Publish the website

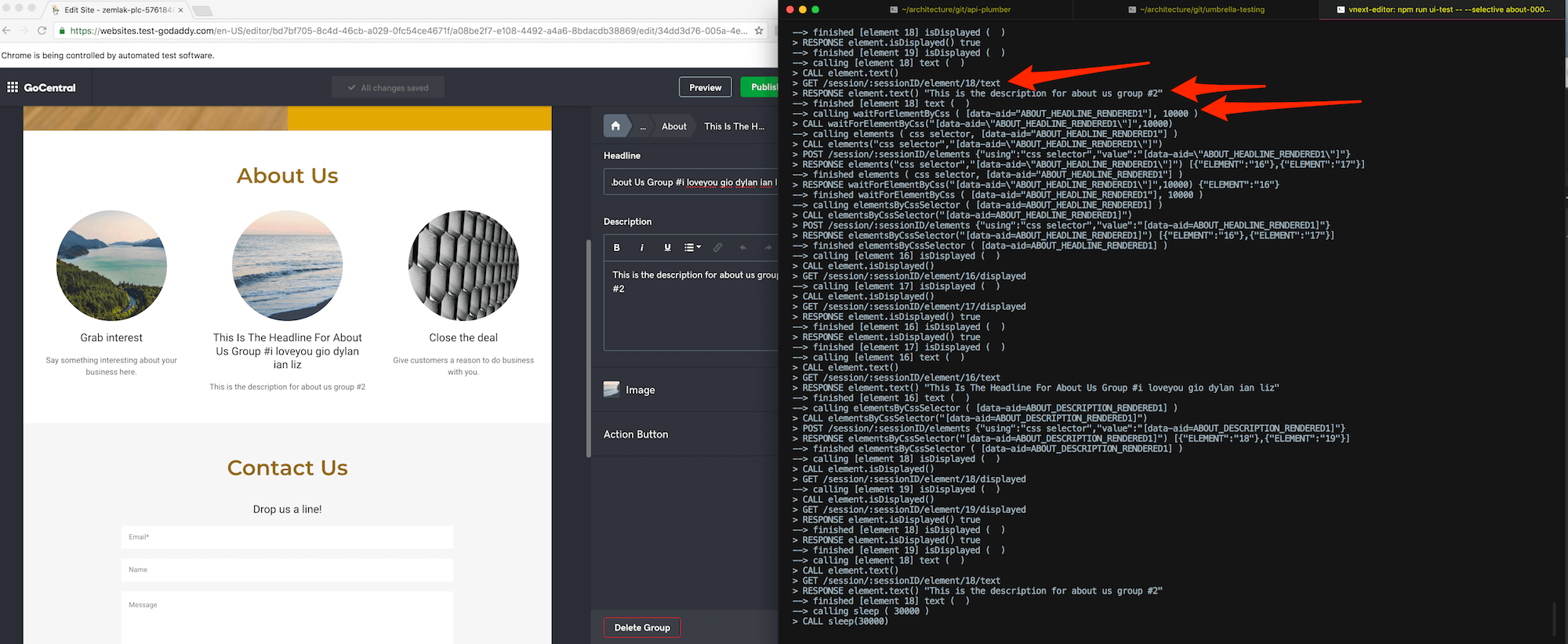[760, 87]
